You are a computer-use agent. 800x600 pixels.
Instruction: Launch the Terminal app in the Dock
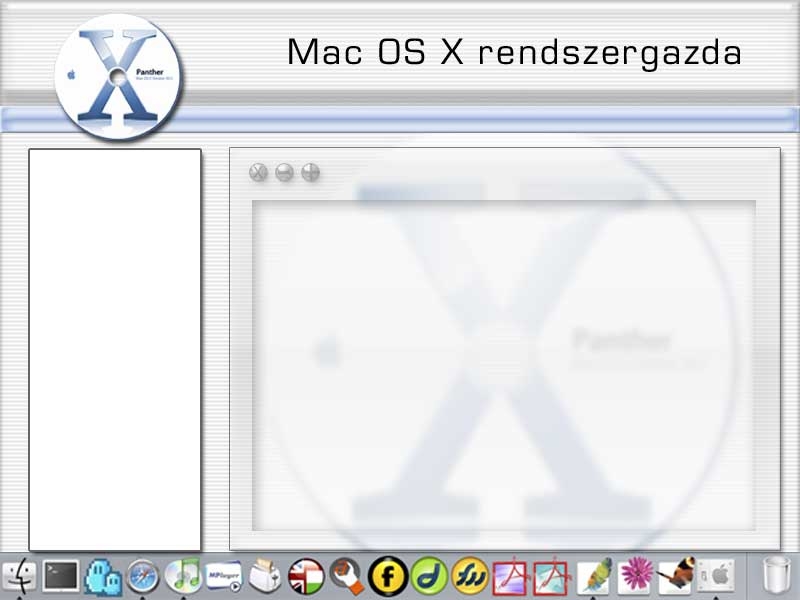[61, 576]
